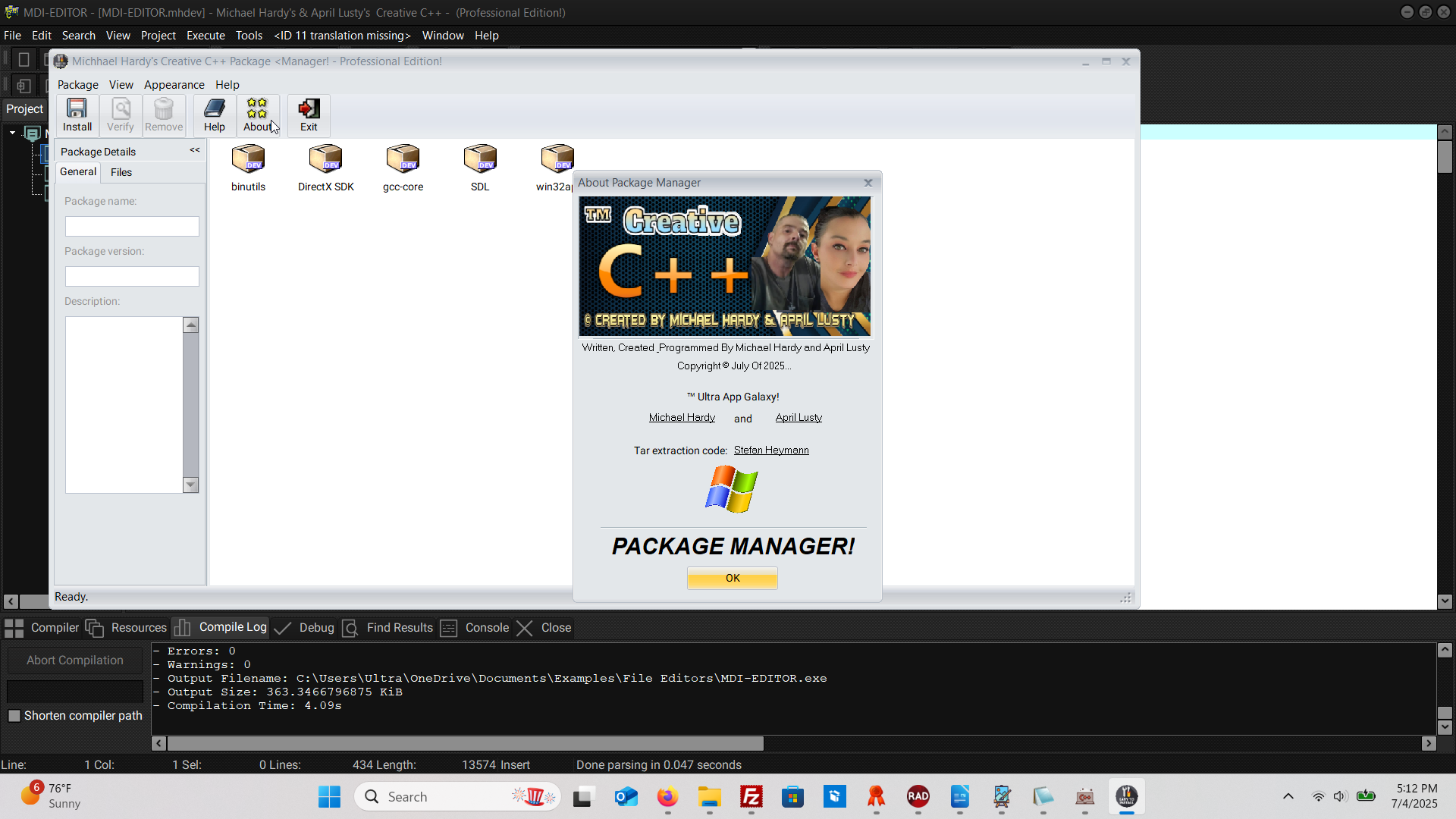Viewport: 1456px width, 819px height.
Task: Open the Execute menu in MDI-EDITOR
Action: point(206,36)
